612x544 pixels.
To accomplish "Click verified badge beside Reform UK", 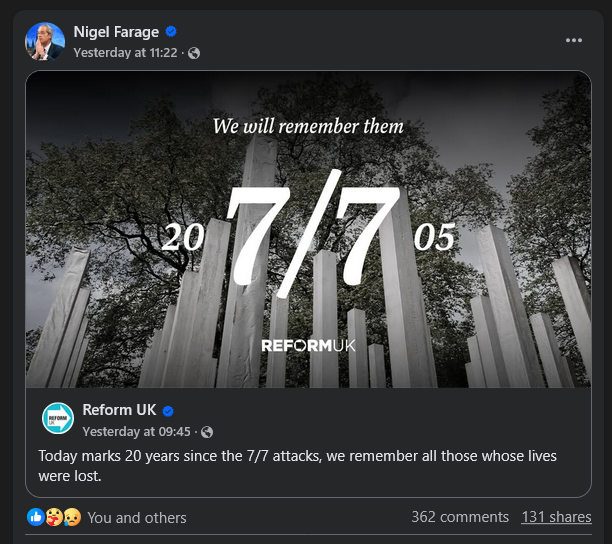I will 168,410.
